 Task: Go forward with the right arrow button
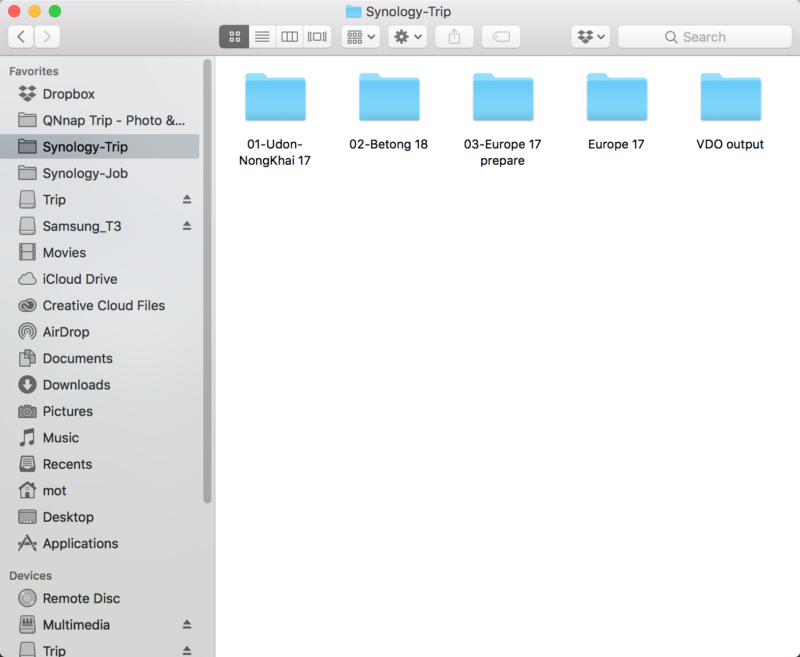[47, 37]
